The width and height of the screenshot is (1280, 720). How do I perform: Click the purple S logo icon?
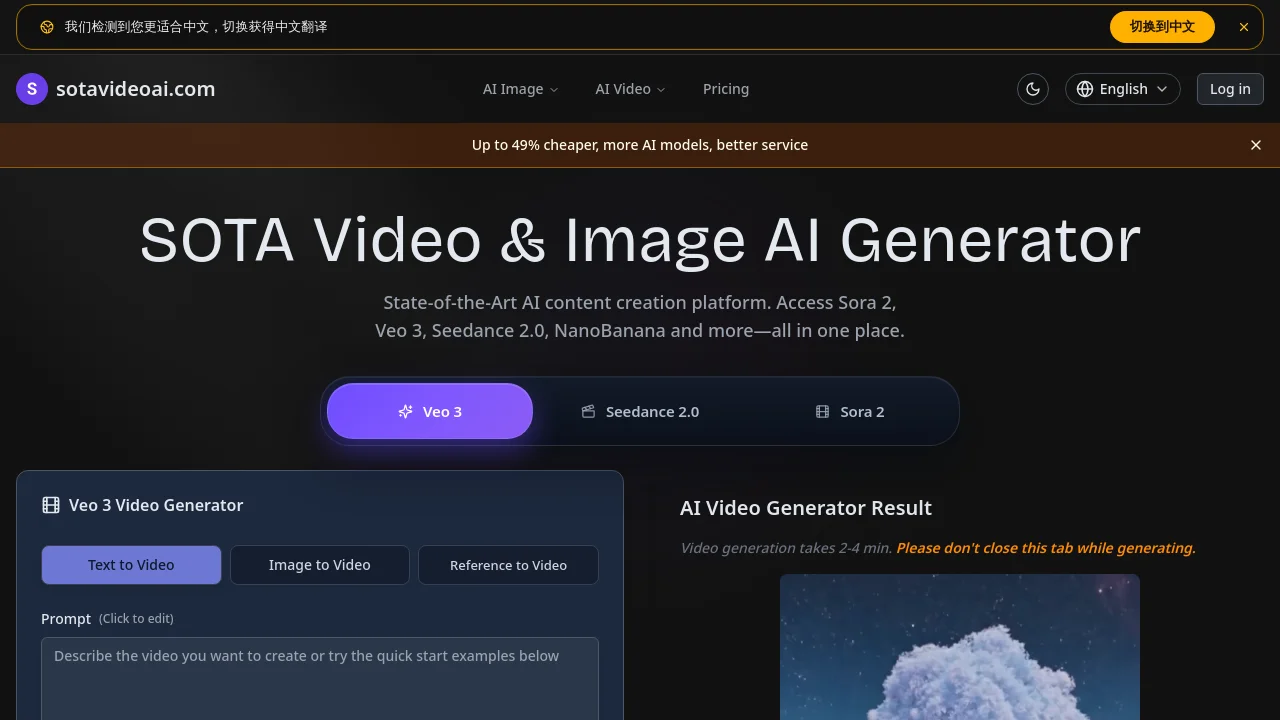point(32,89)
